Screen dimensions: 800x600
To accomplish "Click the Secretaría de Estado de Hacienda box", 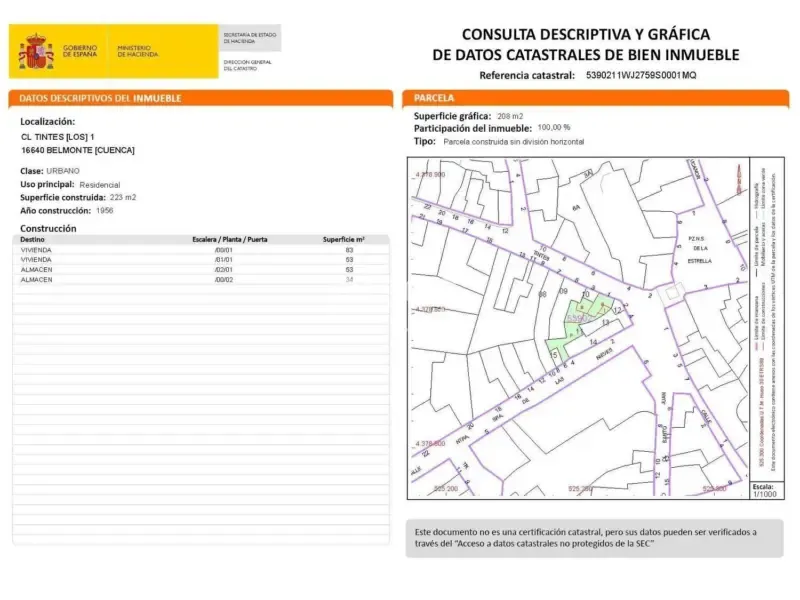I will click(x=250, y=38).
